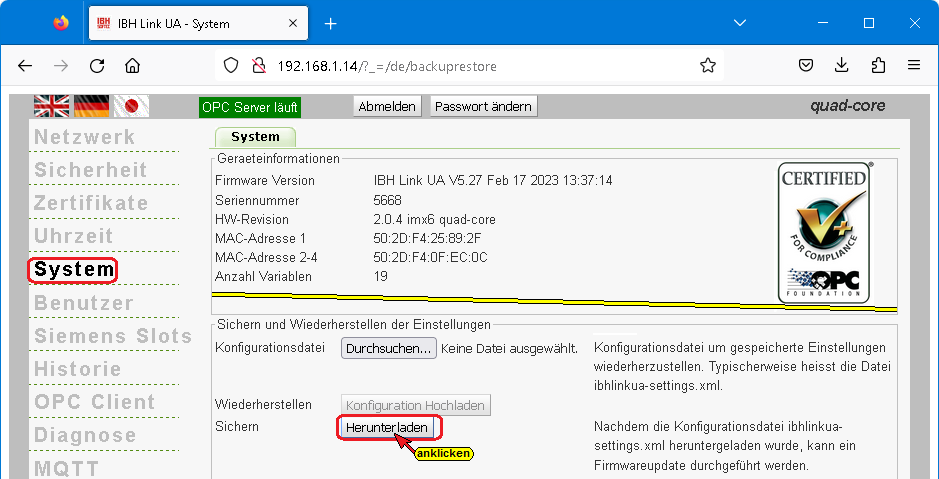Open Firefox downloads panel
The width and height of the screenshot is (939, 479).
pyautogui.click(x=841, y=66)
